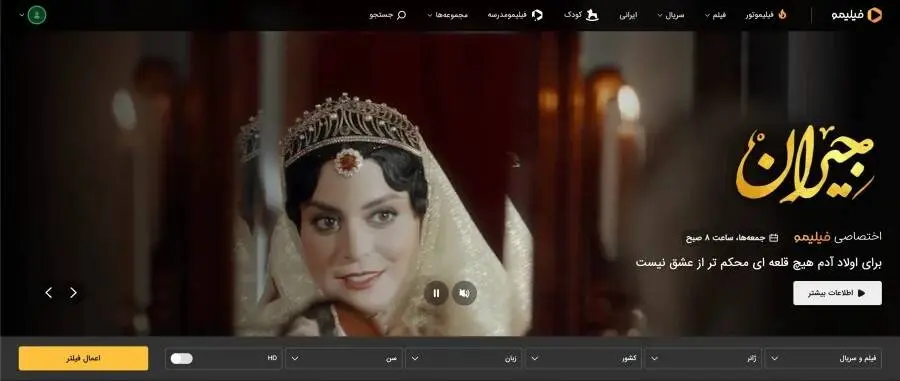Go to next slide with right arrow
The height and width of the screenshot is (381, 900).
click(73, 293)
